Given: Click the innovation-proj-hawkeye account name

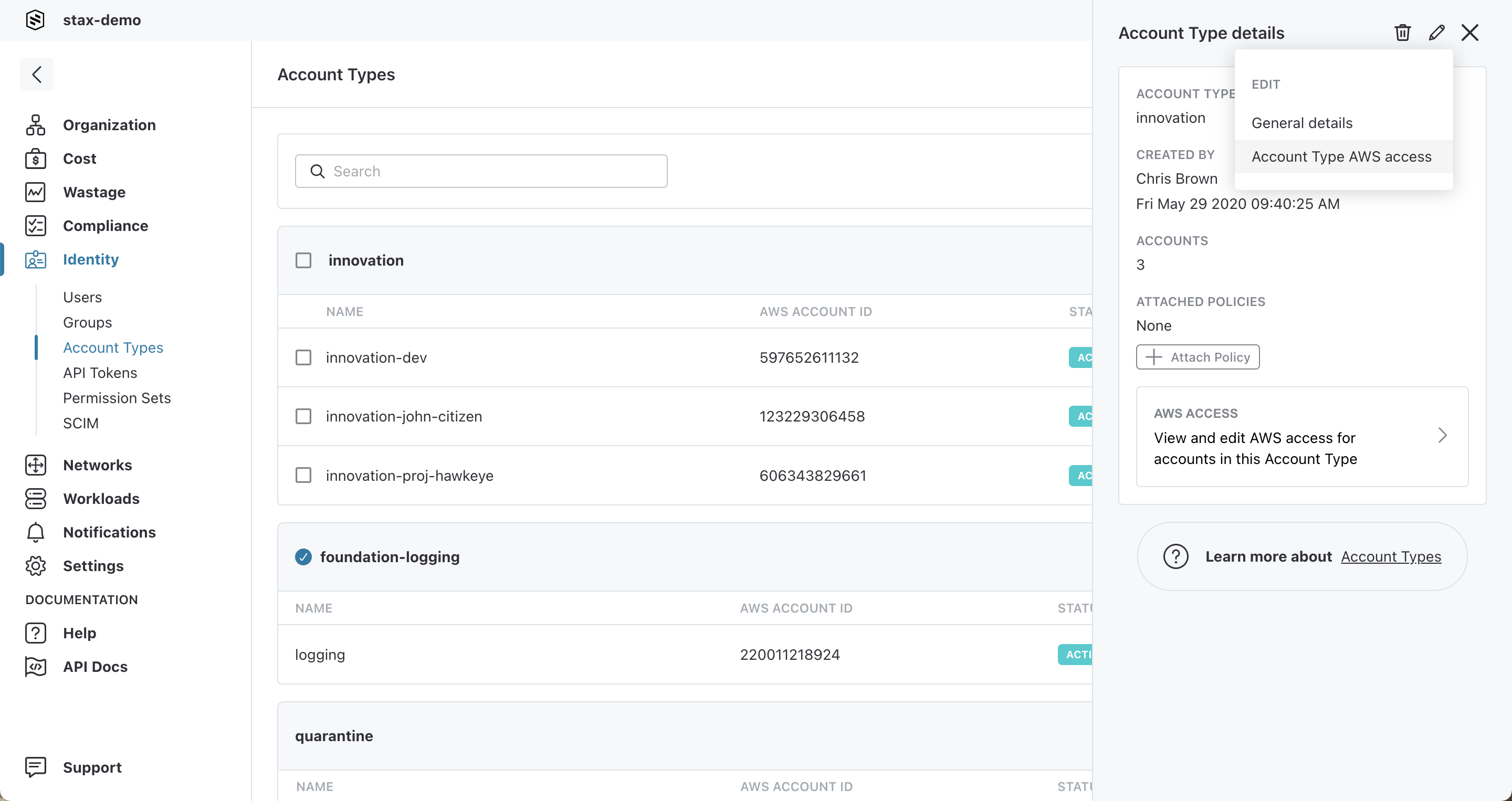Looking at the screenshot, I should 409,476.
